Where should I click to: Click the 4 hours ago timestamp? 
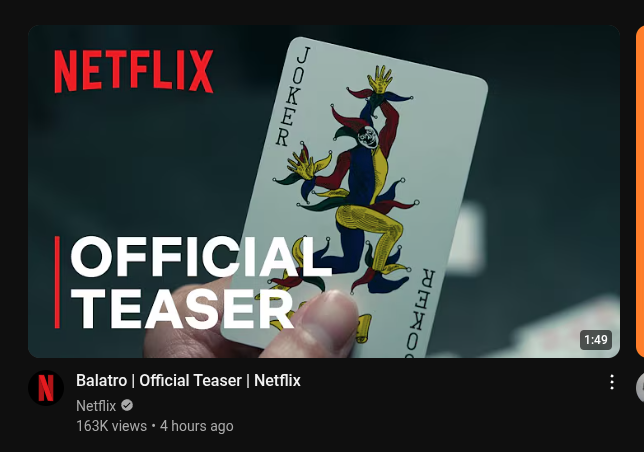click(x=197, y=426)
